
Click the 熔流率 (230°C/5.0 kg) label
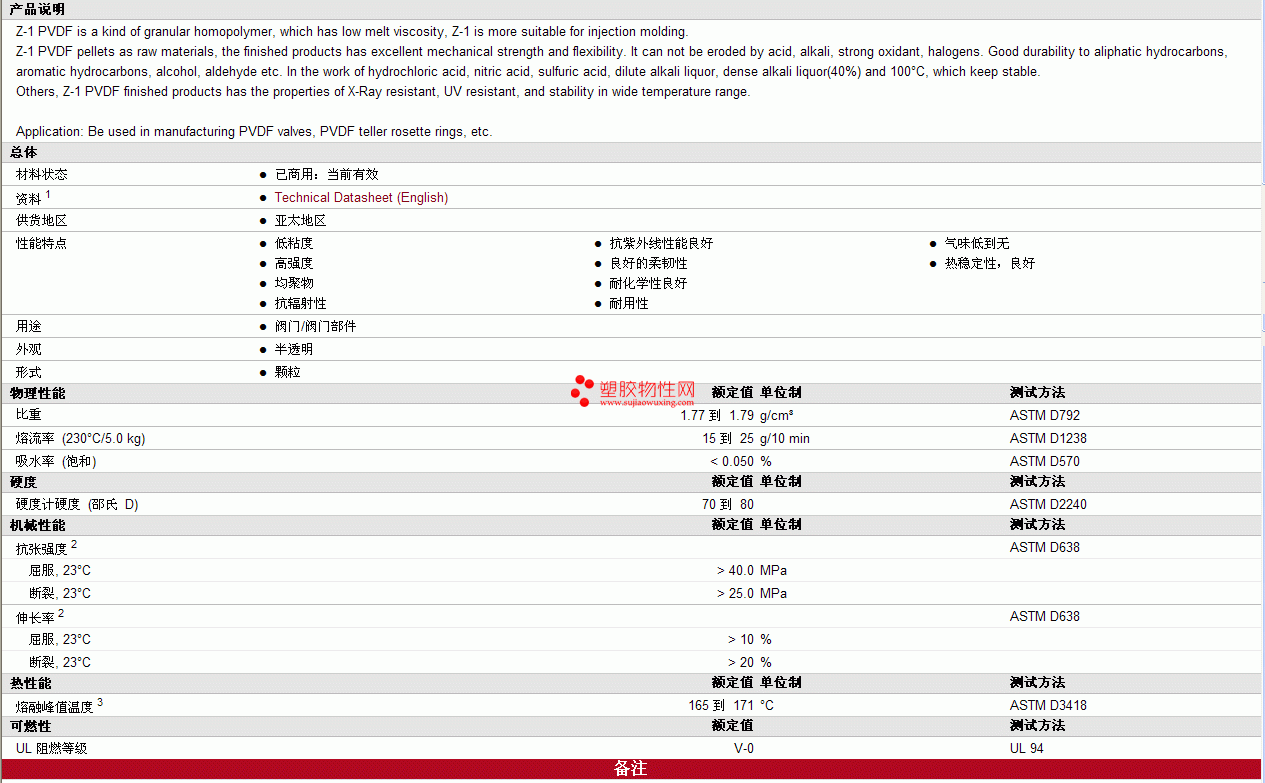click(x=81, y=438)
